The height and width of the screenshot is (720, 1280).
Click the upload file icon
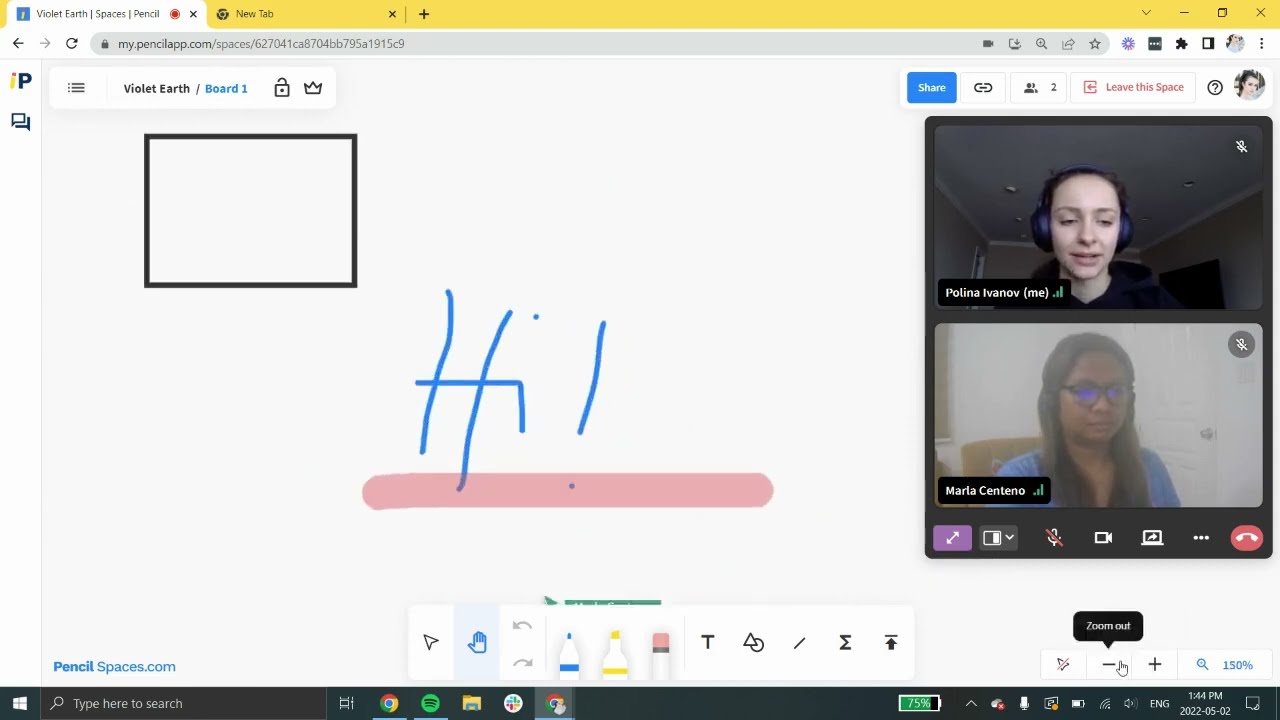click(891, 642)
